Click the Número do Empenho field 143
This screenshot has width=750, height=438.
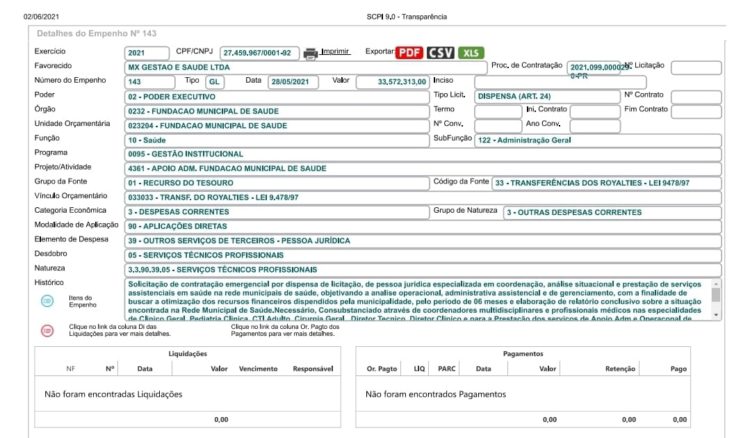pyautogui.click(x=150, y=82)
